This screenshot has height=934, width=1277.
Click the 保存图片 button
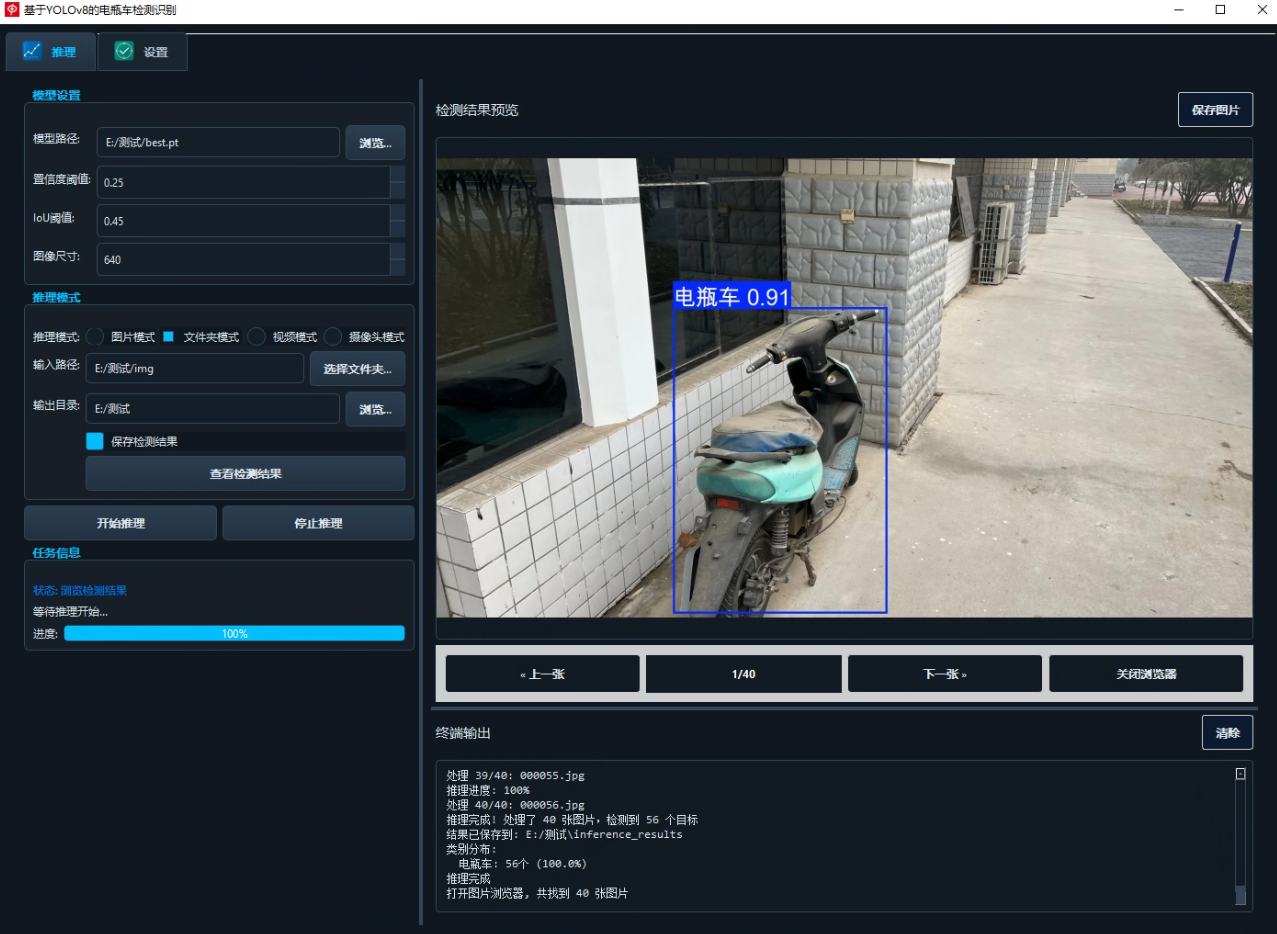1215,110
